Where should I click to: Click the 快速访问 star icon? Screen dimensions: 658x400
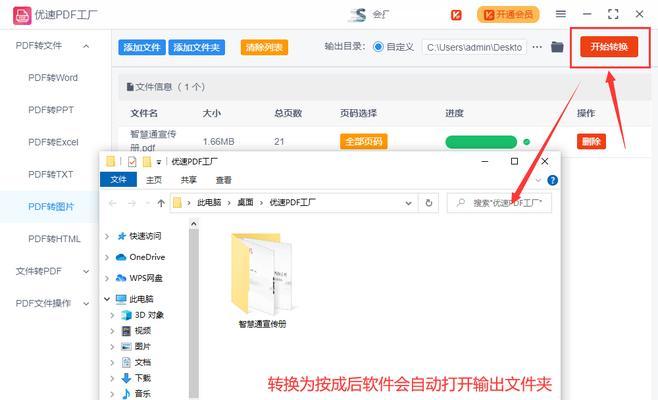pyautogui.click(x=122, y=236)
